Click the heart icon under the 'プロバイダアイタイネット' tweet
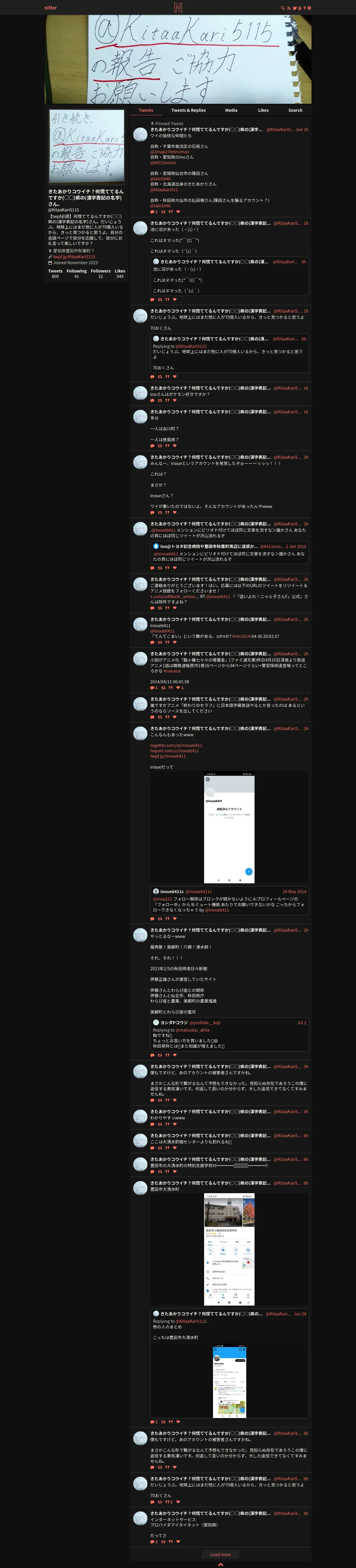Image resolution: width=356 pixels, height=1568 pixels. 178,1542
